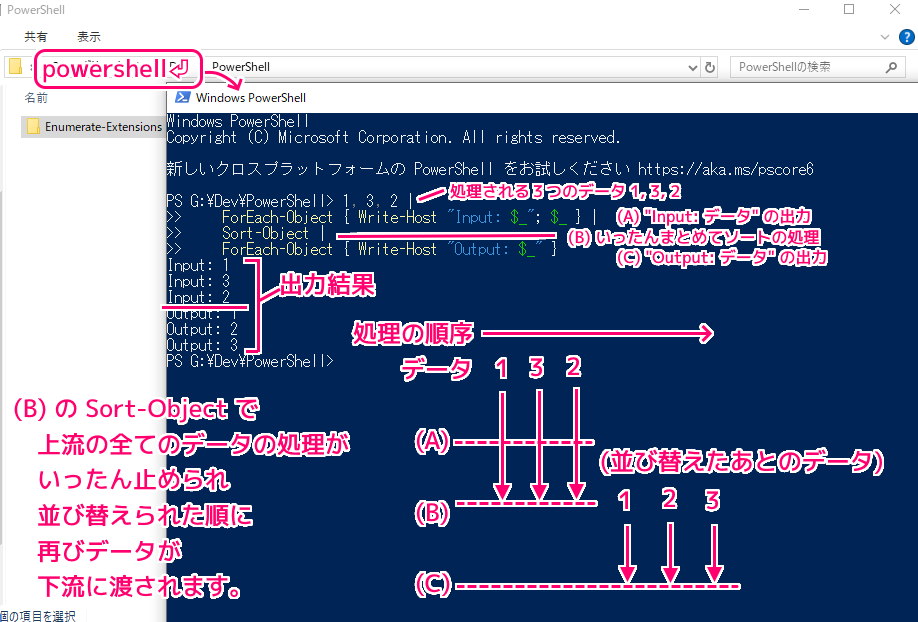The height and width of the screenshot is (622, 918).
Task: Click the Windows PowerShell window icon
Action: [183, 98]
